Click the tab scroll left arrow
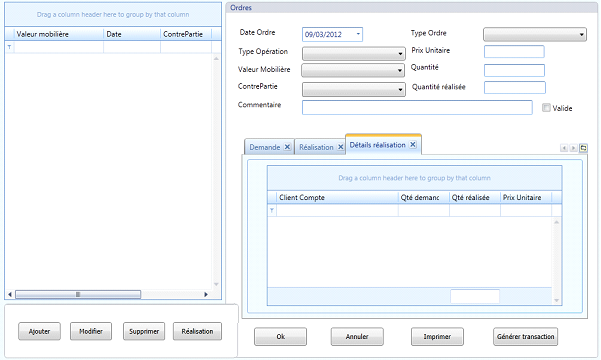This screenshot has width=601, height=360. (564, 148)
